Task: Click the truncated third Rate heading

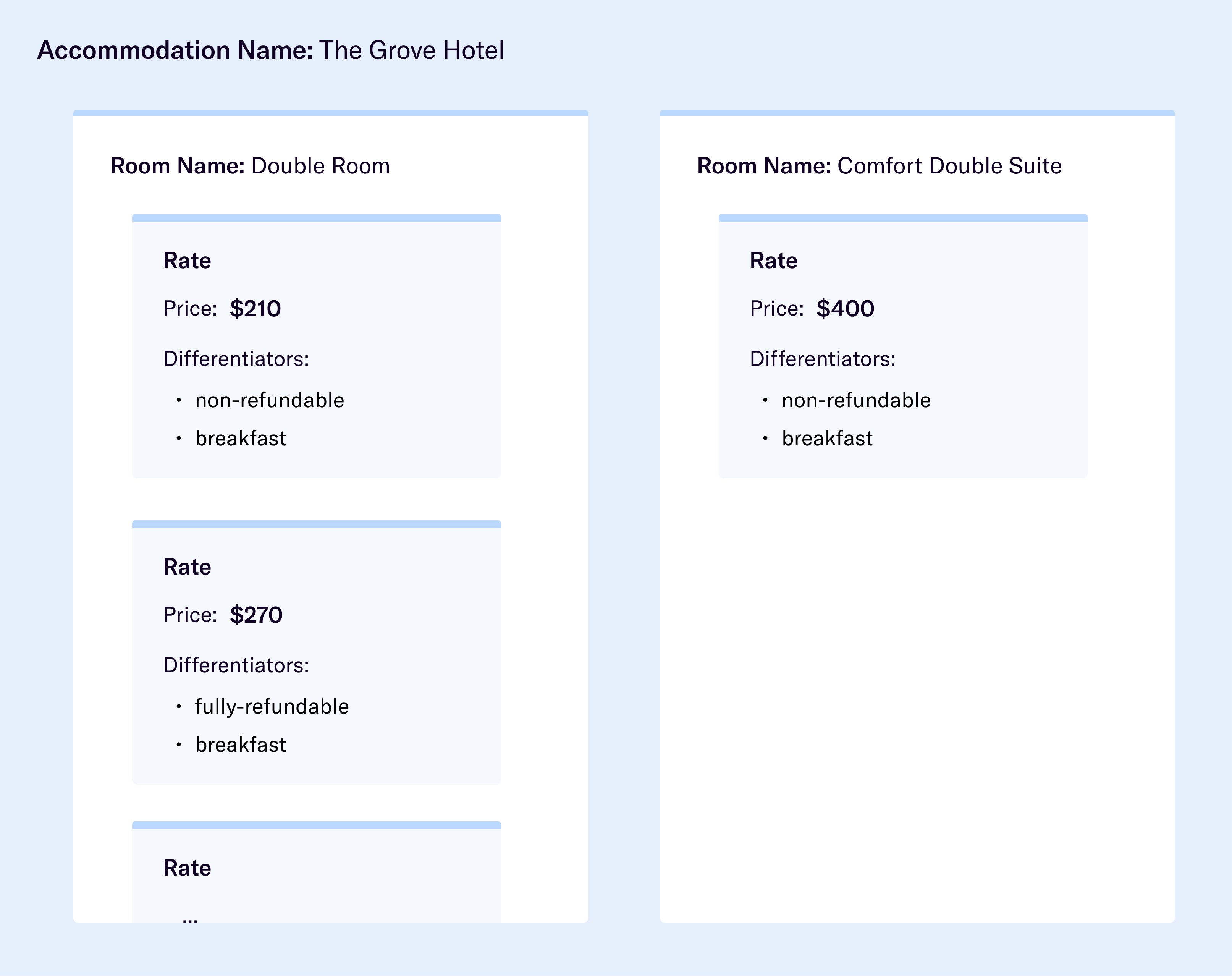Action: [x=188, y=868]
